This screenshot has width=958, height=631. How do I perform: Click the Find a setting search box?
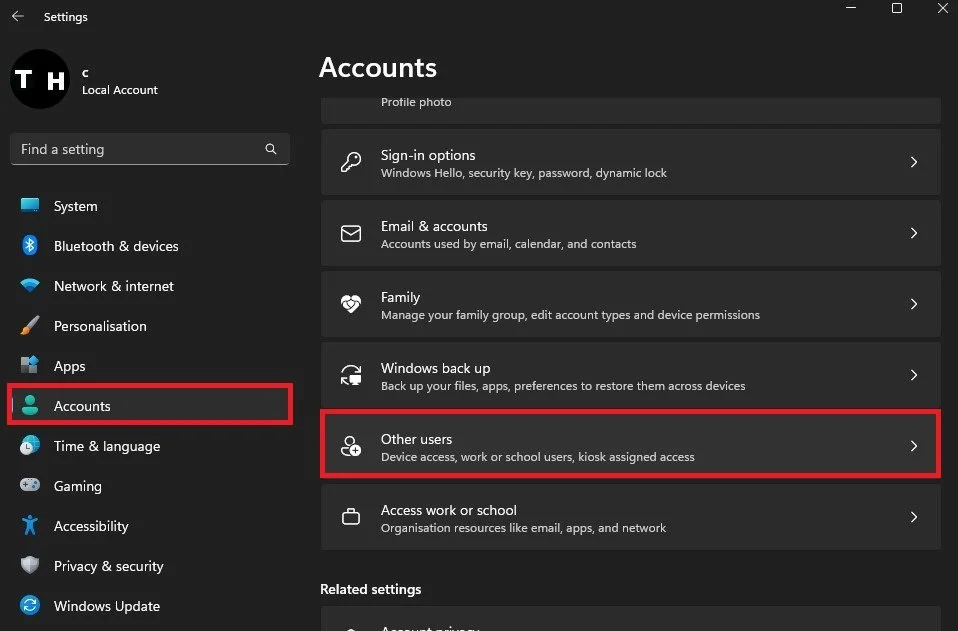pyautogui.click(x=140, y=149)
